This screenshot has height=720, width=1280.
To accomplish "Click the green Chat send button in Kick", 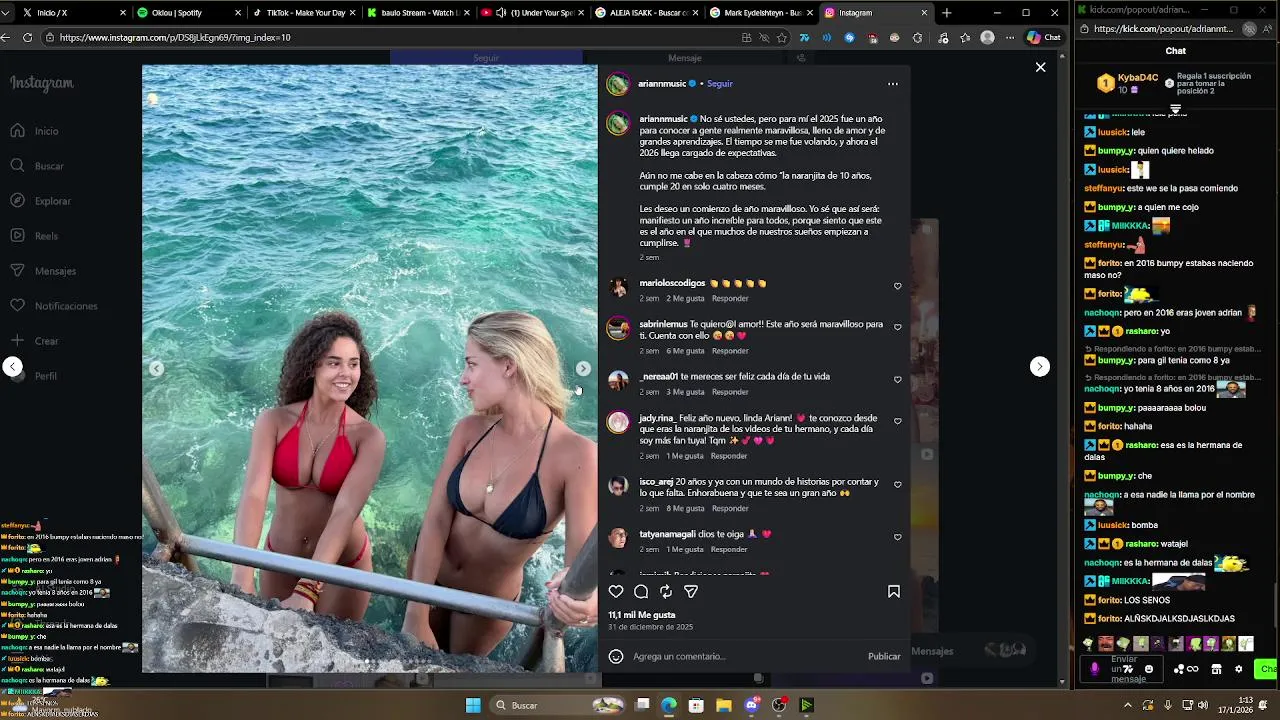I will click(1267, 669).
